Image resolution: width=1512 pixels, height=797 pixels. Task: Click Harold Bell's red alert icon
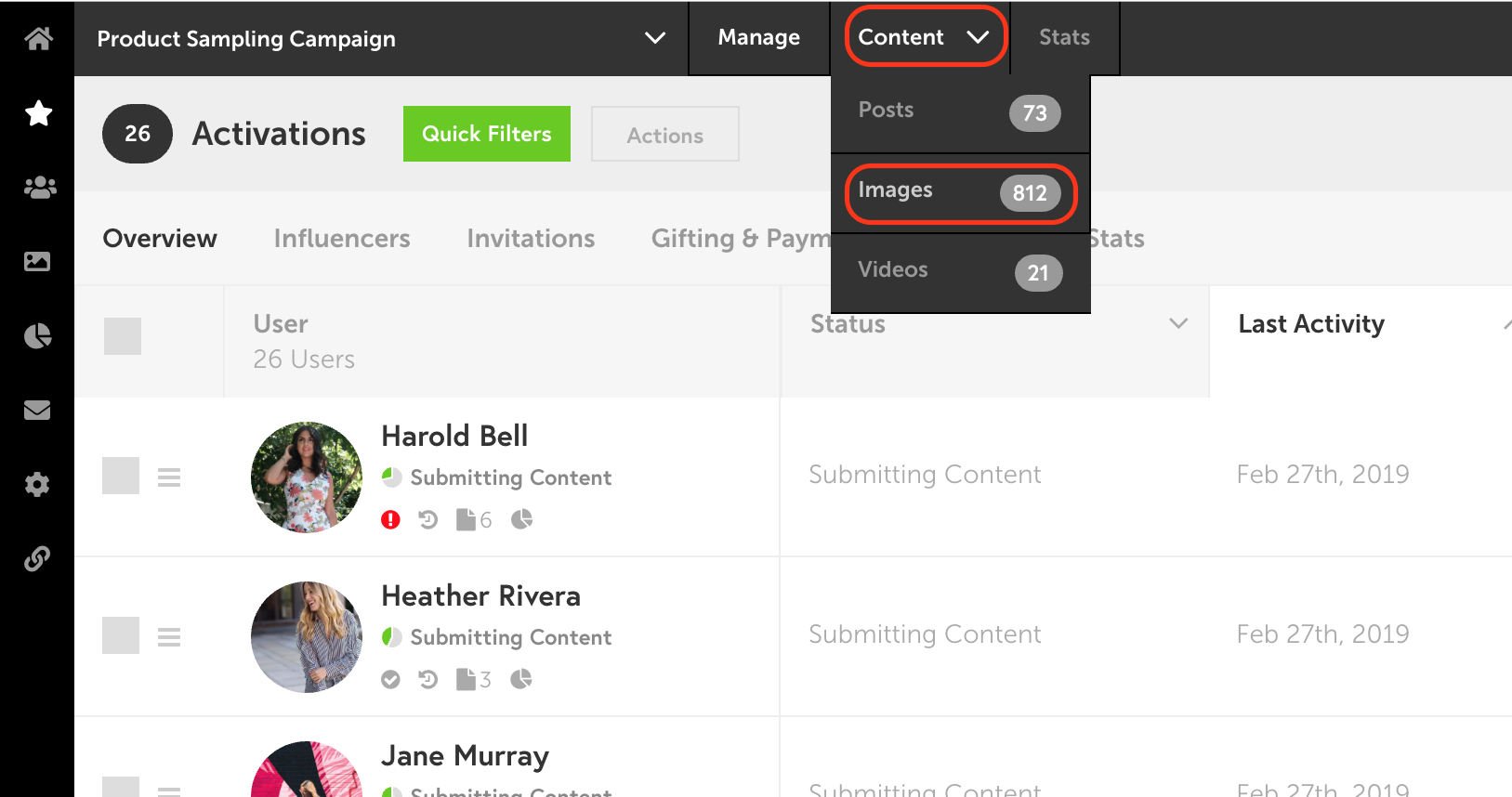tap(390, 519)
